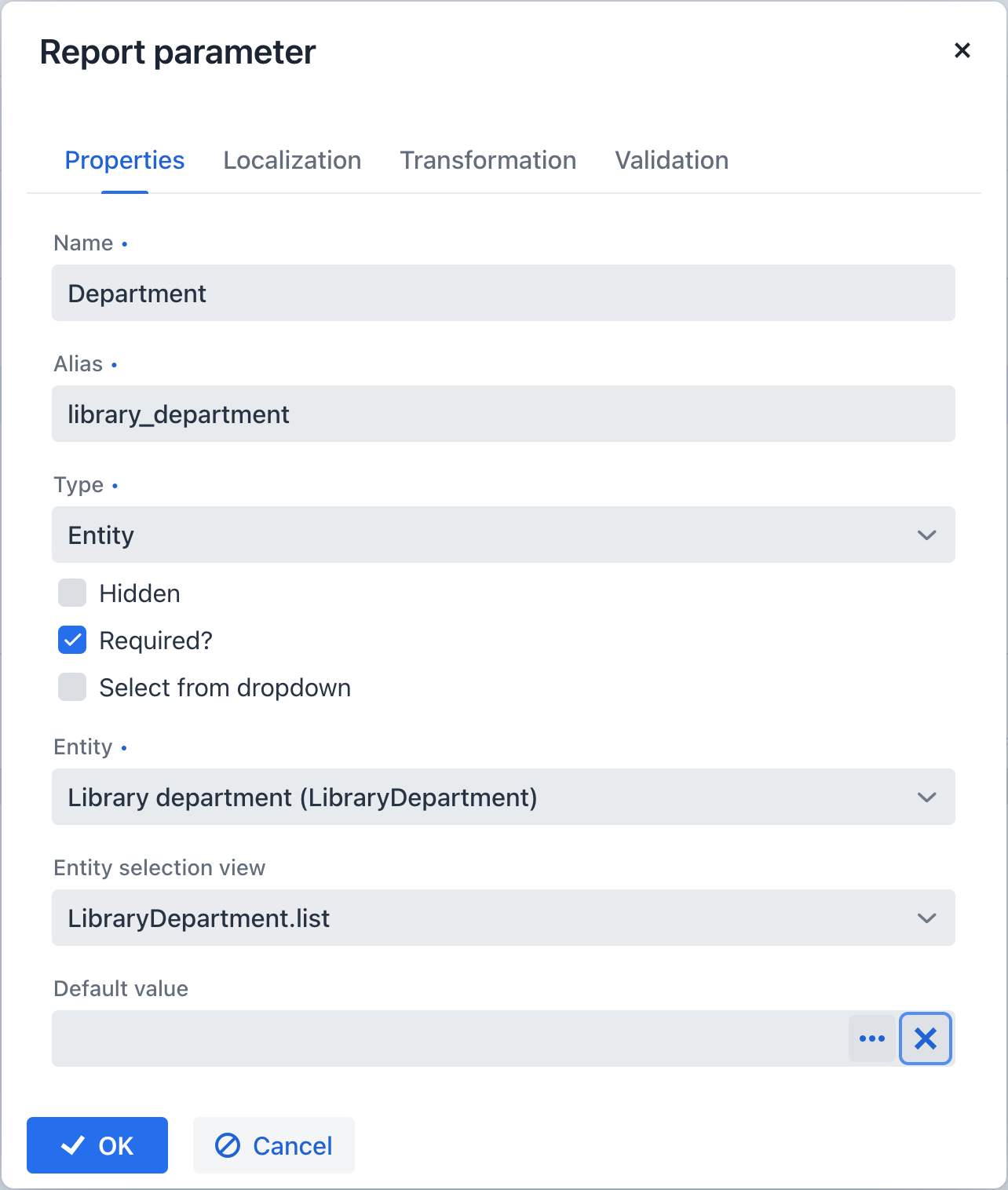This screenshot has width=1008, height=1190.
Task: Click the Cancel button
Action: 274,1145
